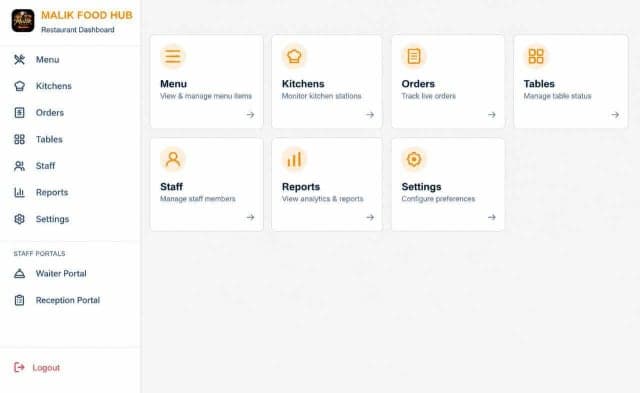Click the Orders card title
Image resolution: width=640 pixels, height=393 pixels.
tap(418, 84)
